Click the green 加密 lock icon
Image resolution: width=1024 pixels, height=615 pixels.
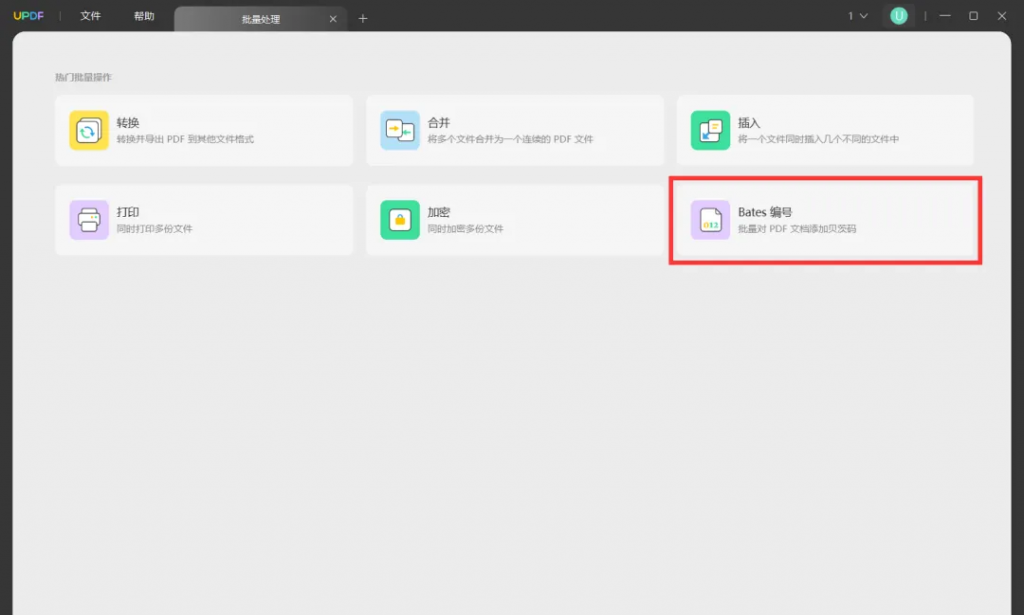(400, 220)
